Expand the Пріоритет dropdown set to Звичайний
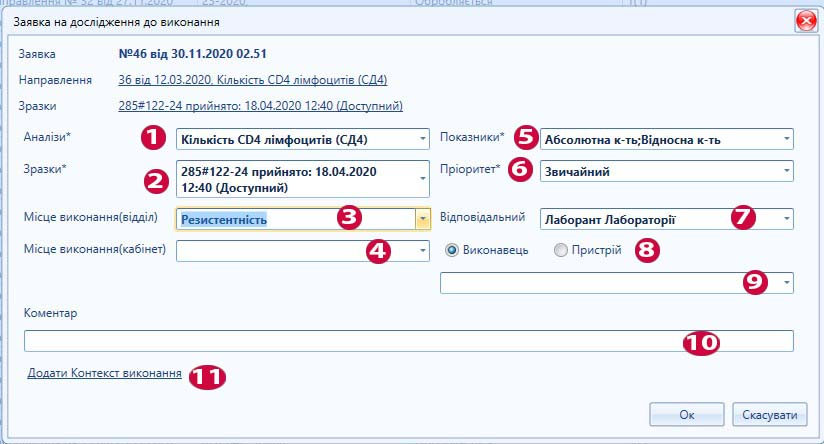Viewport: 824px width, 444px height. [x=787, y=171]
